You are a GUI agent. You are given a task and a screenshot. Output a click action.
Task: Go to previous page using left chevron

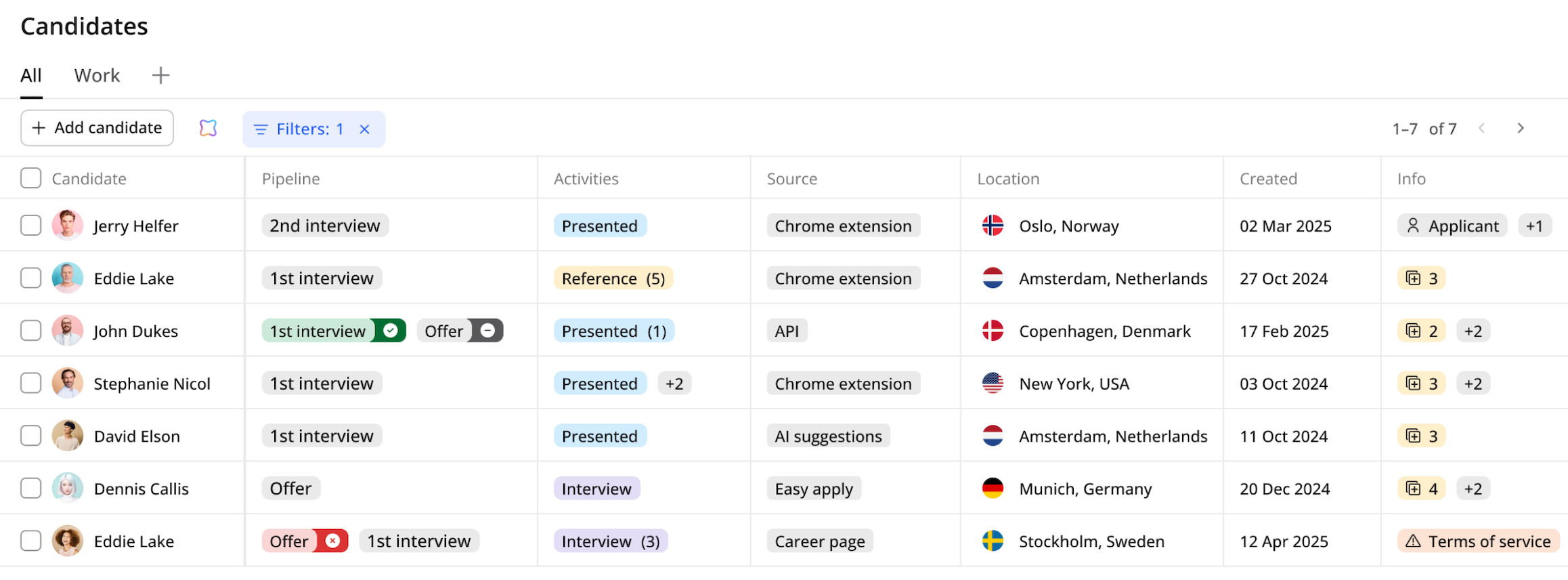pos(1482,128)
